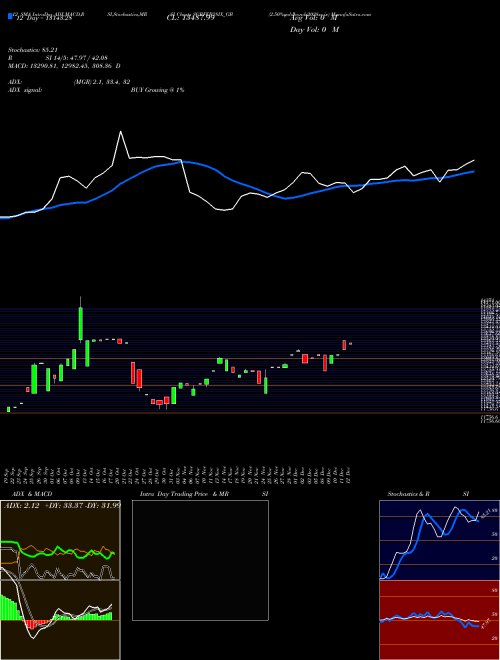The image size is (500, 660).
Task: Click the date labels axis below the candlestick chart
Action: (x=179, y=474)
